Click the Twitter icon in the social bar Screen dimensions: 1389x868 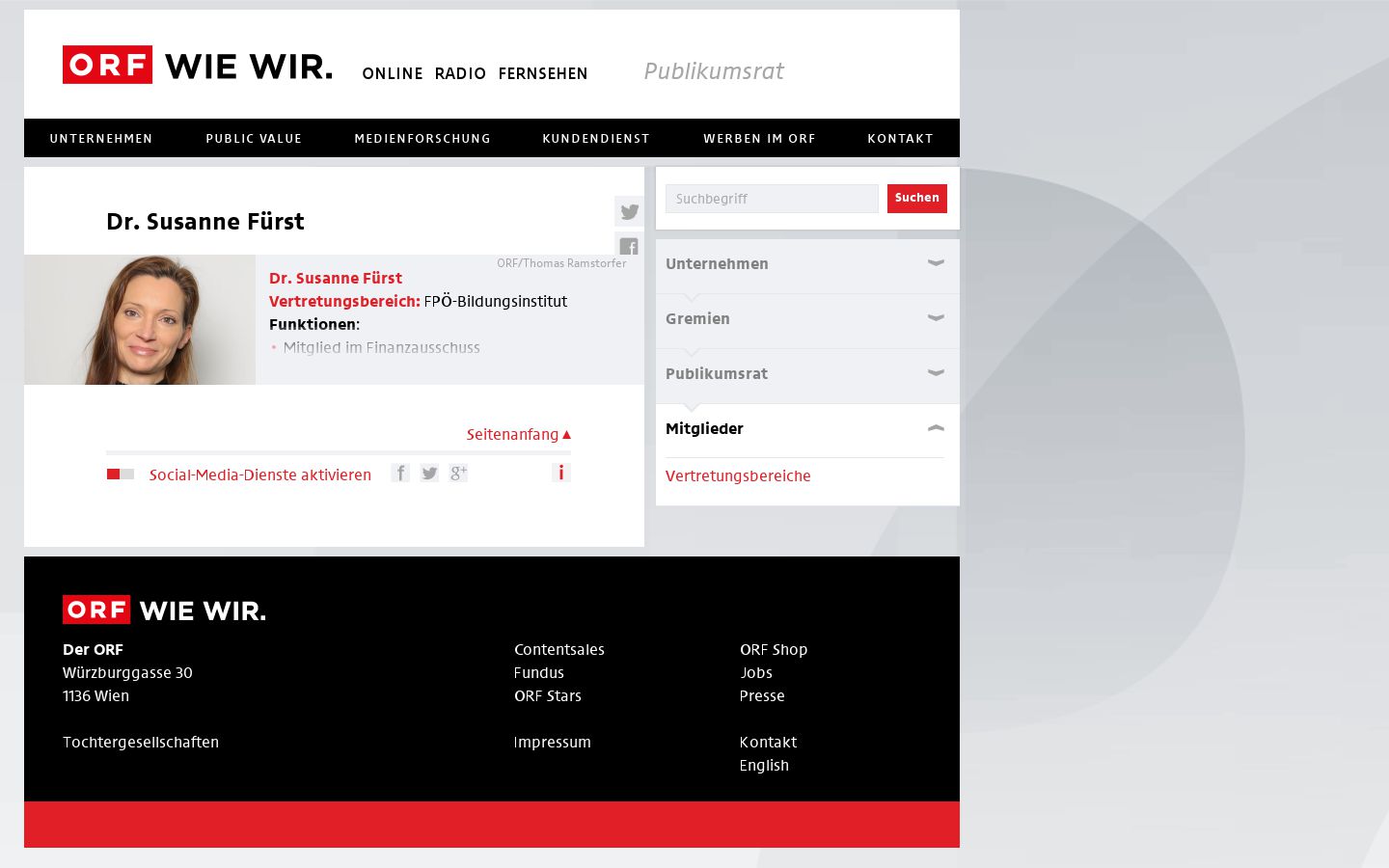[429, 473]
